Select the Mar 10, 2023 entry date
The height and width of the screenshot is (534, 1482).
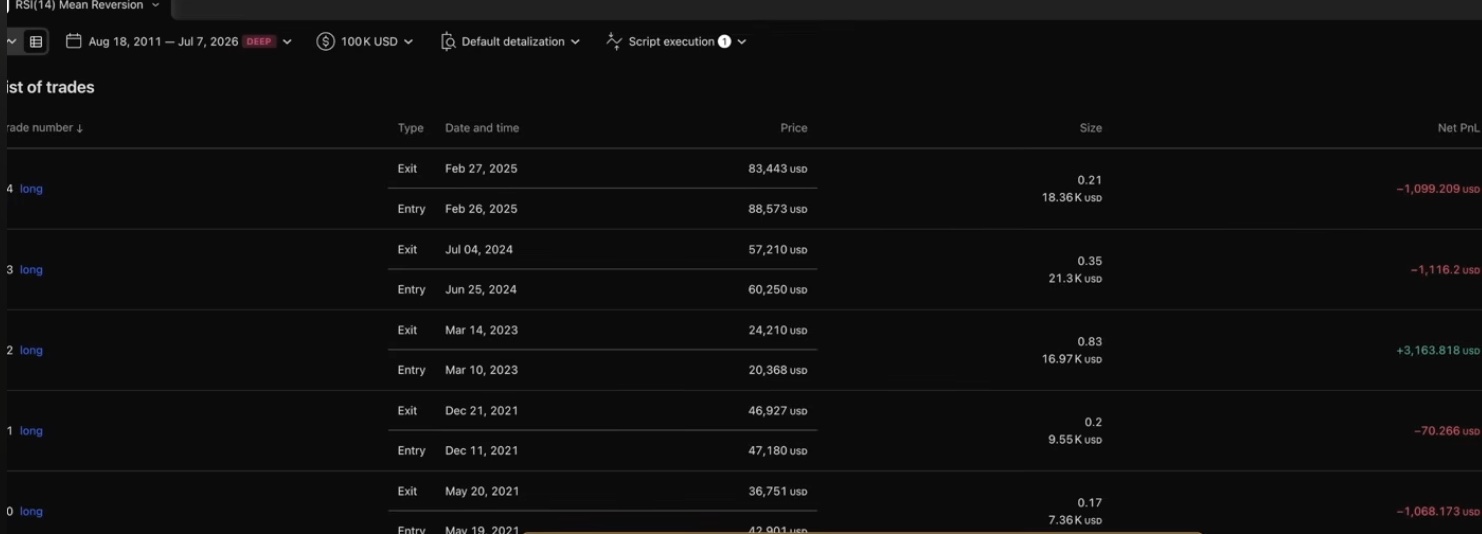481,370
